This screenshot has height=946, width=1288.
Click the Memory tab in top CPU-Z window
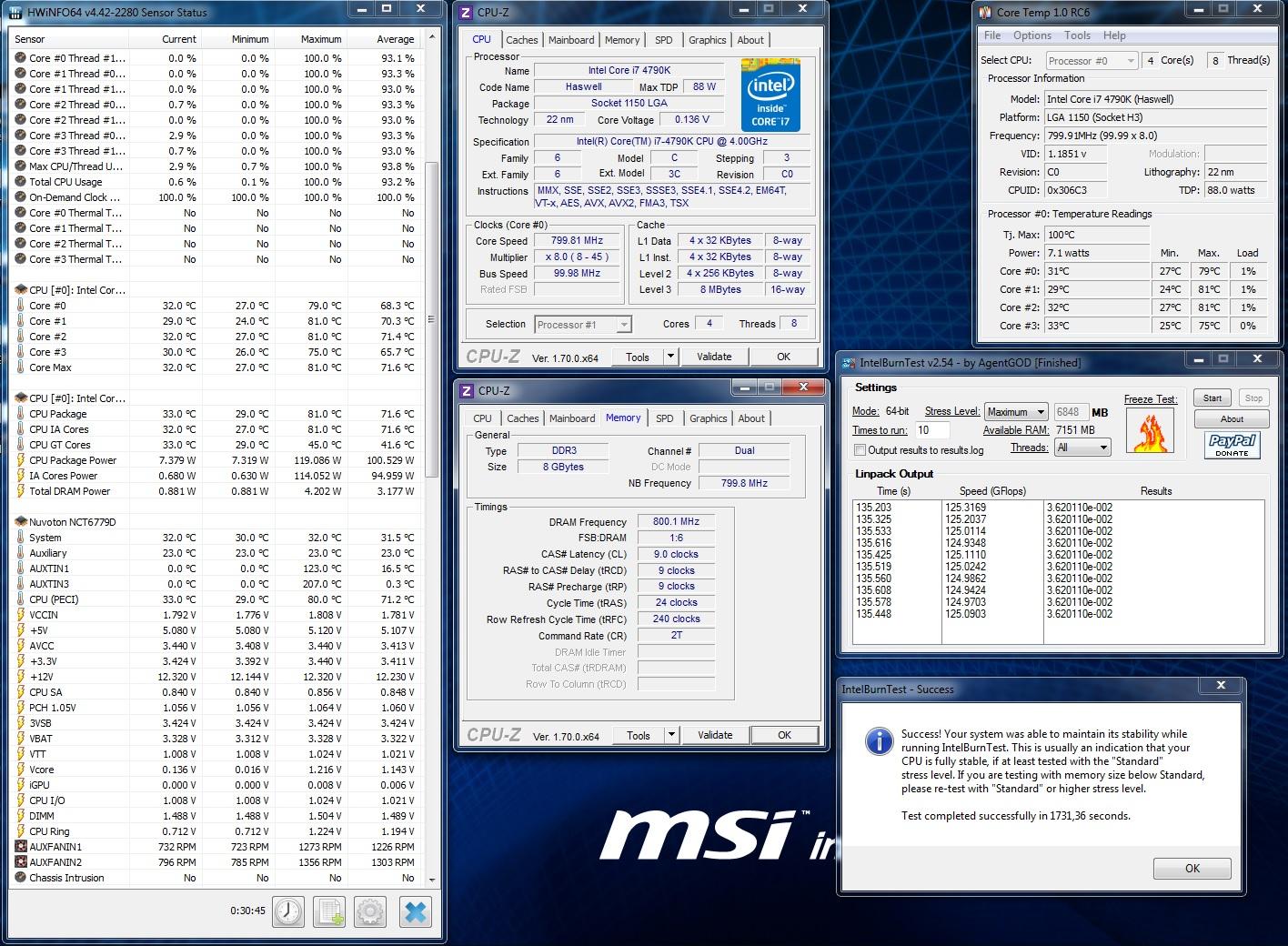pyautogui.click(x=622, y=40)
